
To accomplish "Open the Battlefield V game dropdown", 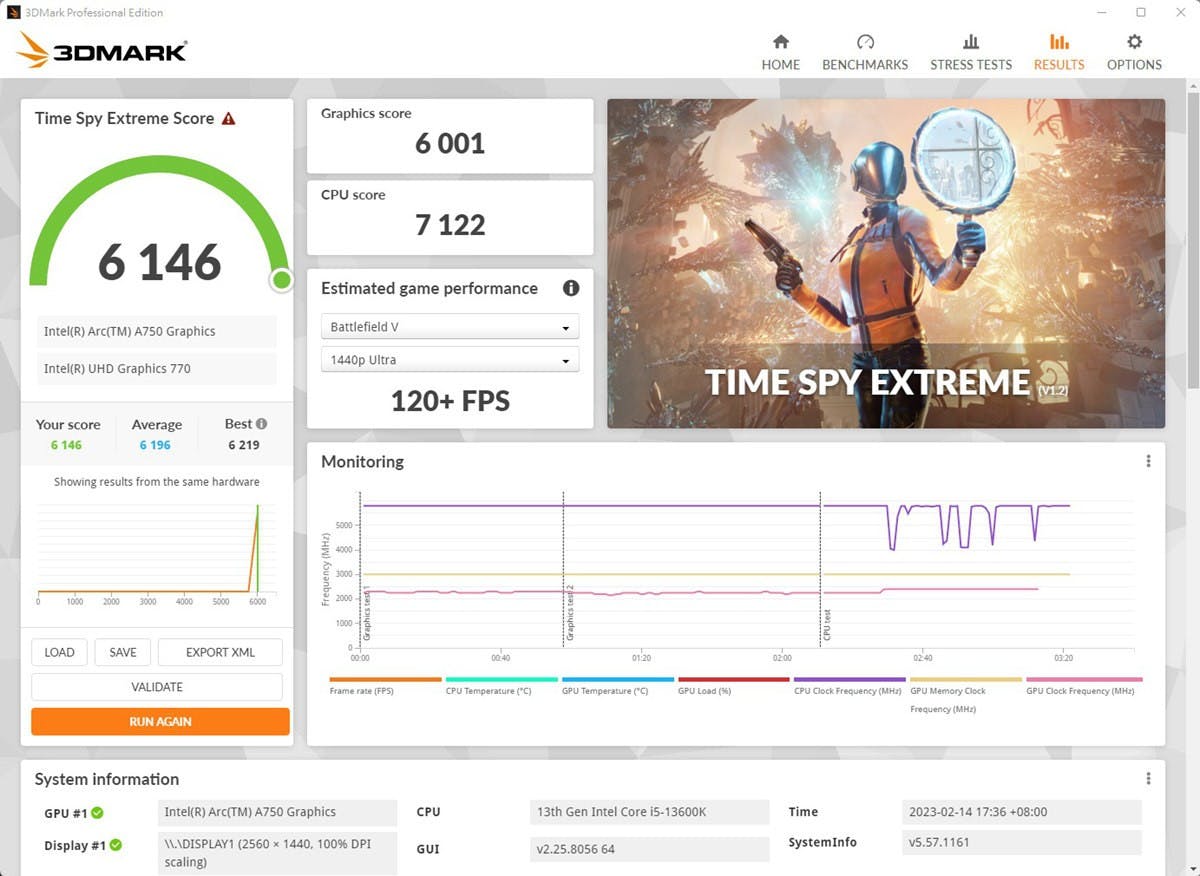I will coord(450,327).
